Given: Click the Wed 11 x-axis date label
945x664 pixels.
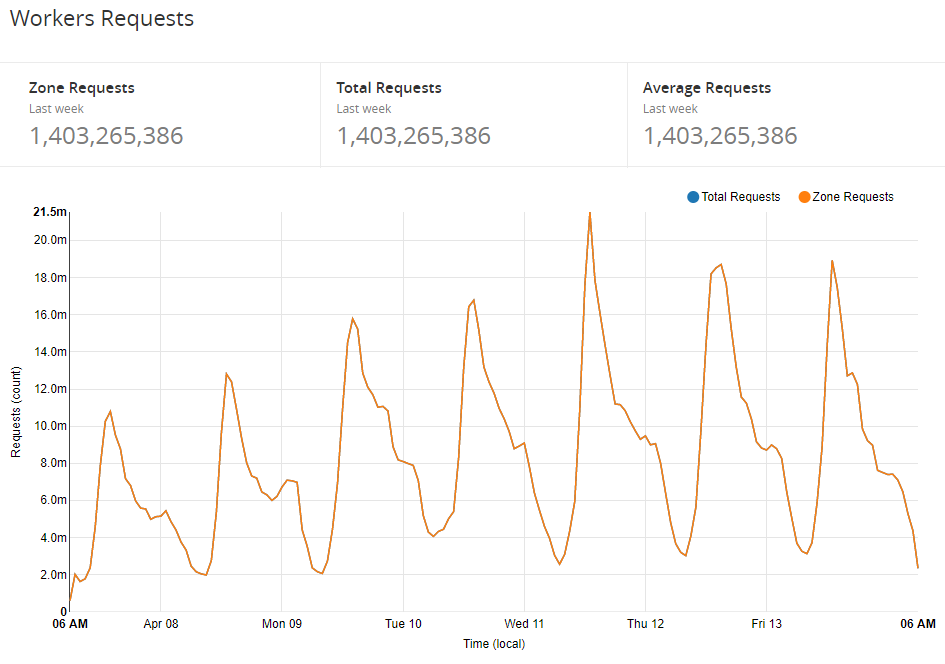Looking at the screenshot, I should [524, 624].
